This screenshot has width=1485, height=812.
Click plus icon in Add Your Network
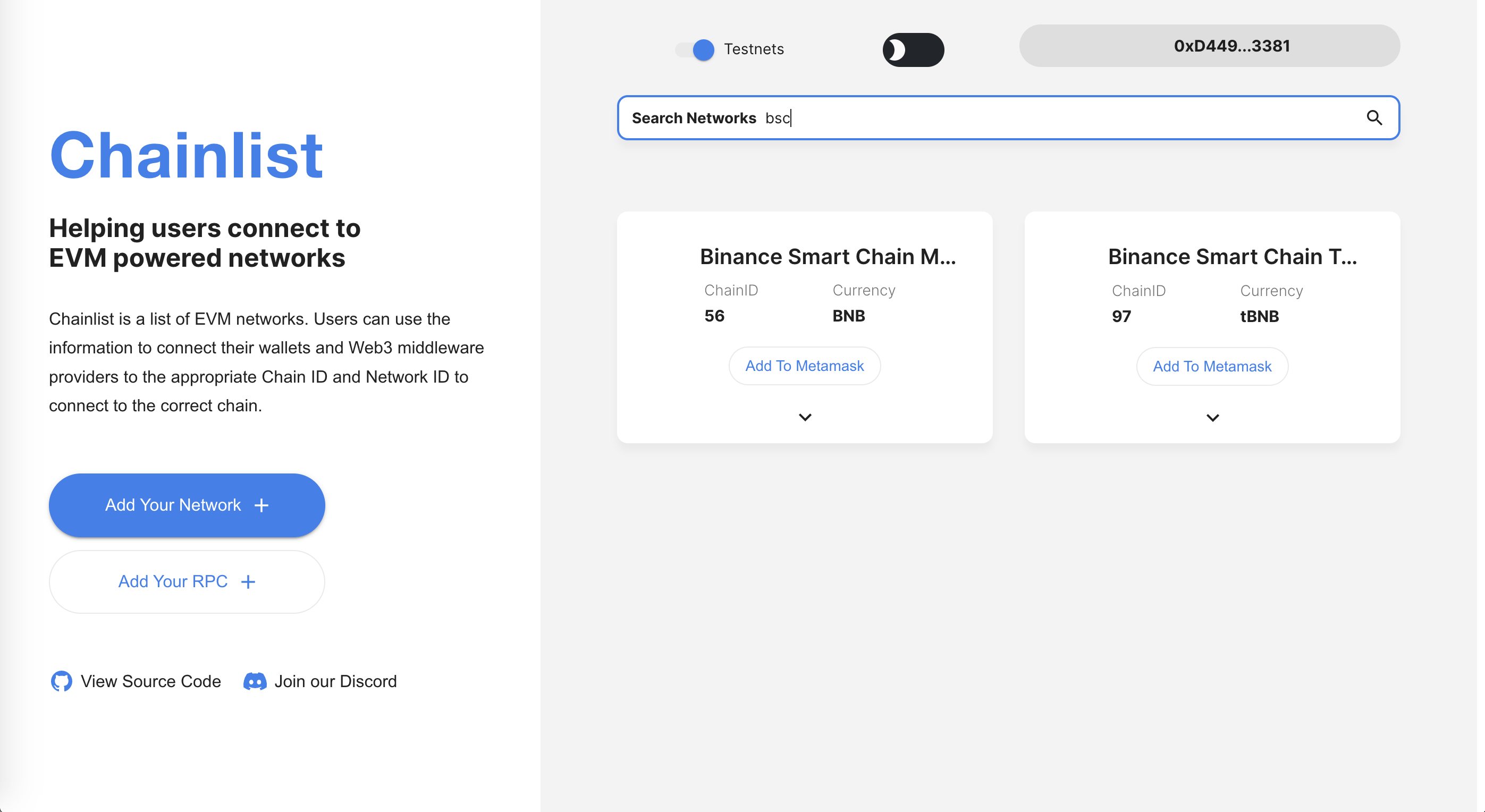pos(261,505)
